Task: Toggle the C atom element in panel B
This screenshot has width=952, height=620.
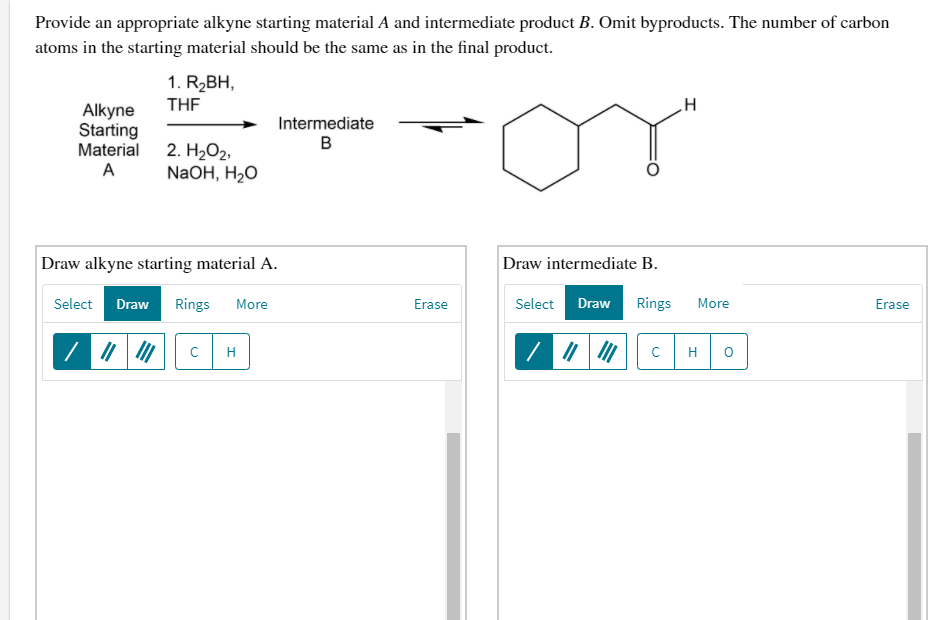Action: point(656,351)
